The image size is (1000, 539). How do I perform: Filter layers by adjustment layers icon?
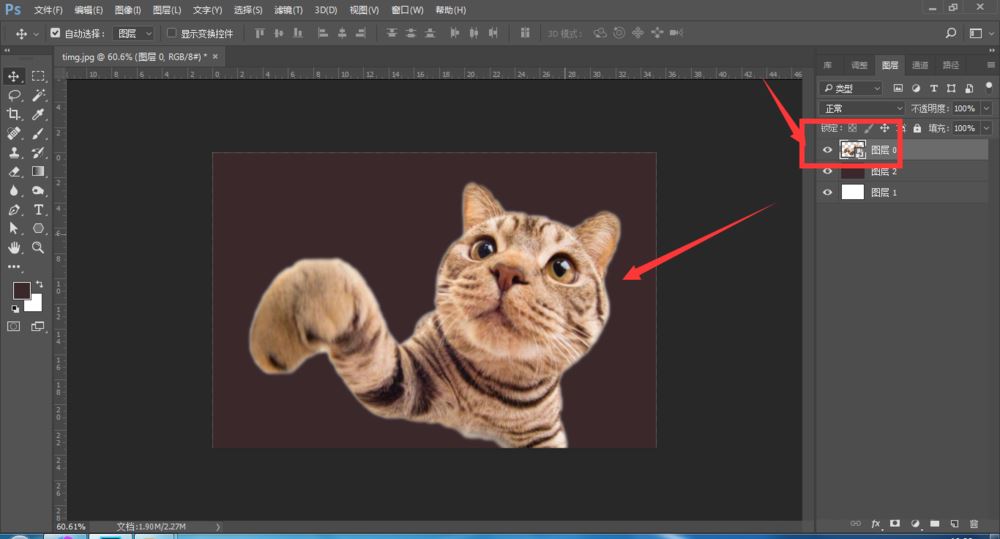tap(916, 88)
